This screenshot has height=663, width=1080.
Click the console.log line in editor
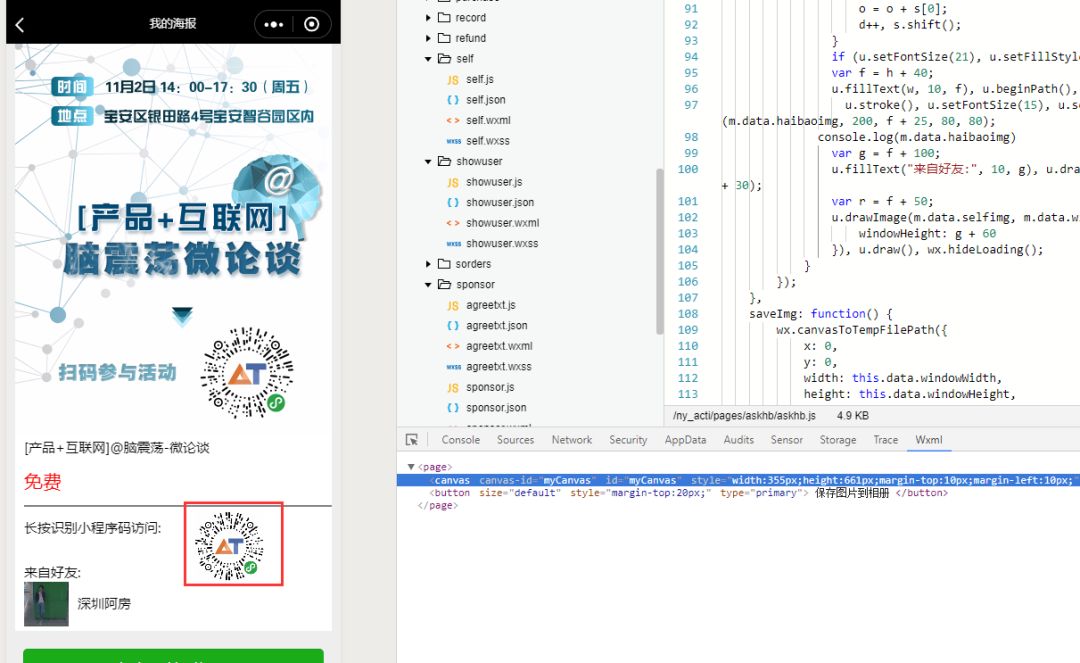click(x=916, y=137)
